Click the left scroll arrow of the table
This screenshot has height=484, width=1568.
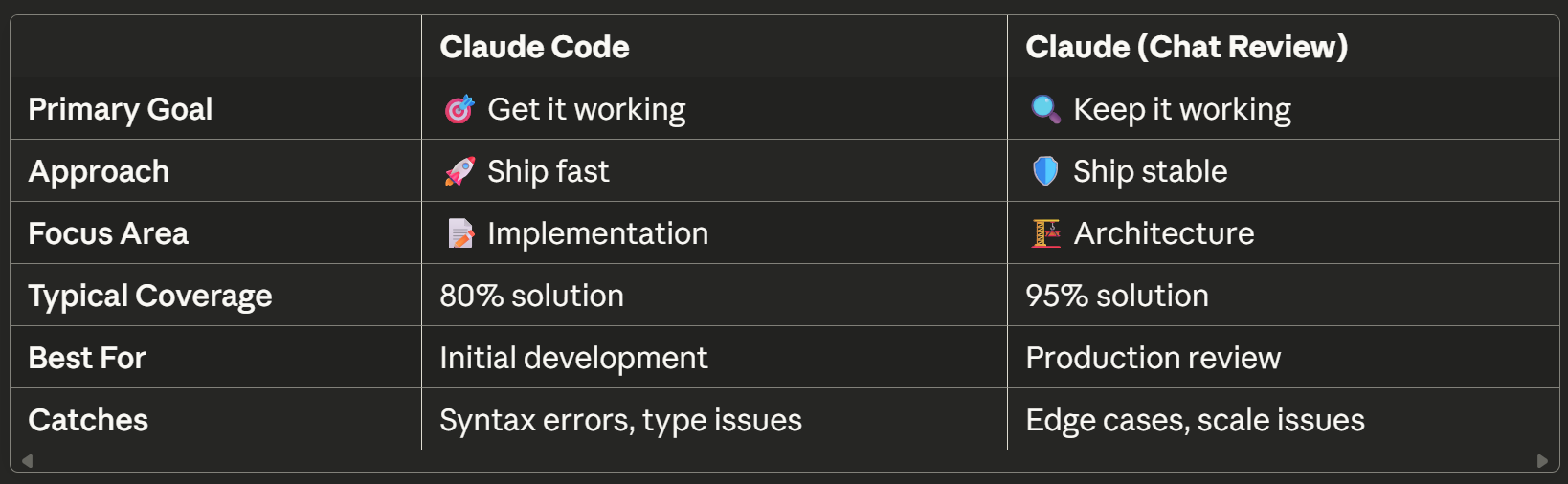point(27,460)
